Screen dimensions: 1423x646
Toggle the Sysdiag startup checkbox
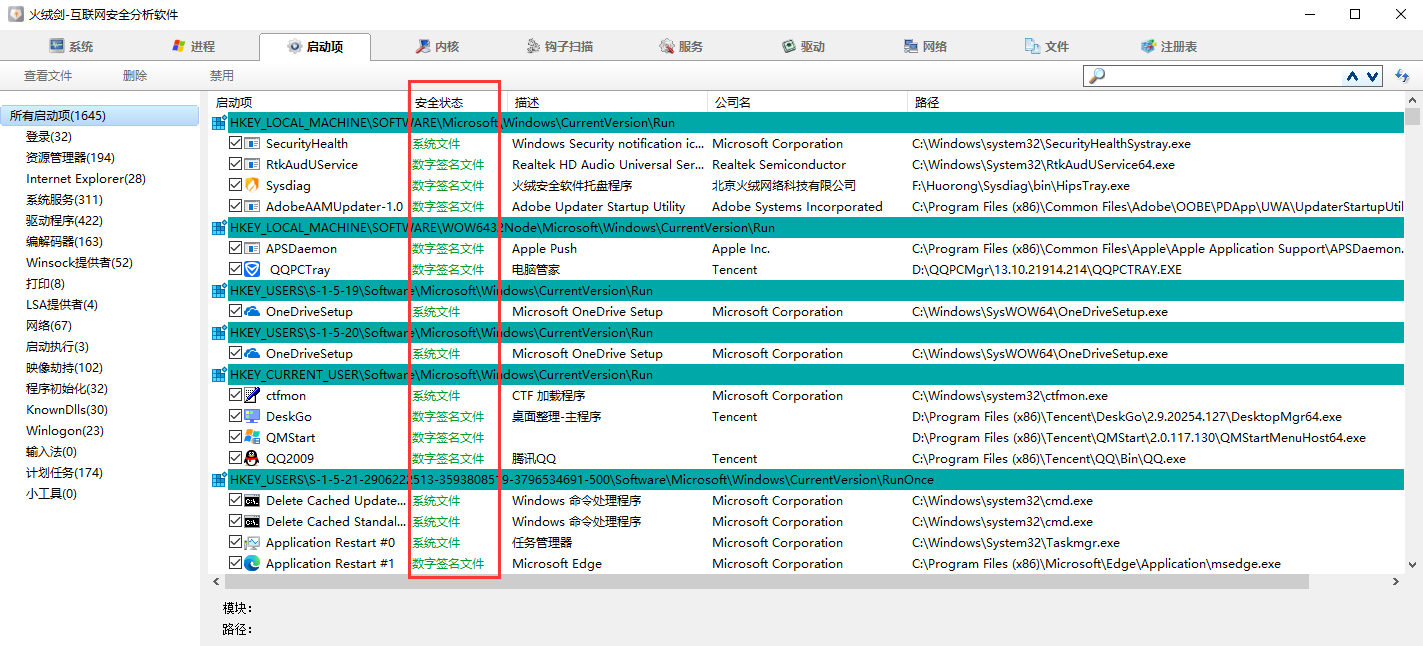235,186
